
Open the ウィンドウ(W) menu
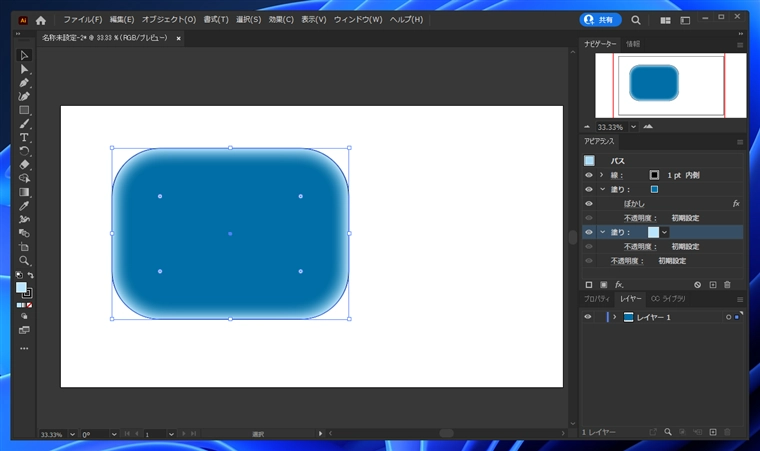(x=358, y=19)
